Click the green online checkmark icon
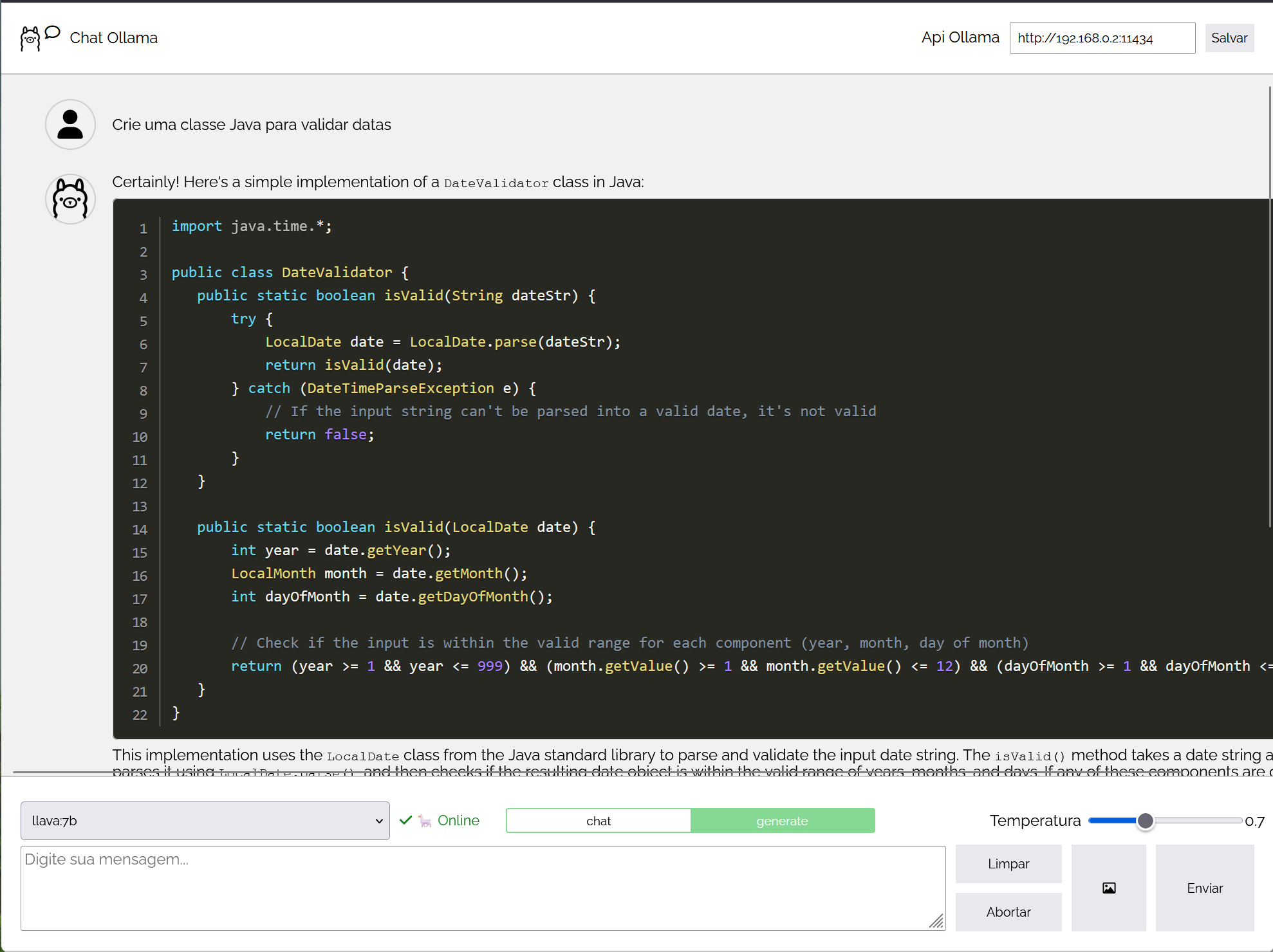Image resolution: width=1273 pixels, height=952 pixels. 405,820
